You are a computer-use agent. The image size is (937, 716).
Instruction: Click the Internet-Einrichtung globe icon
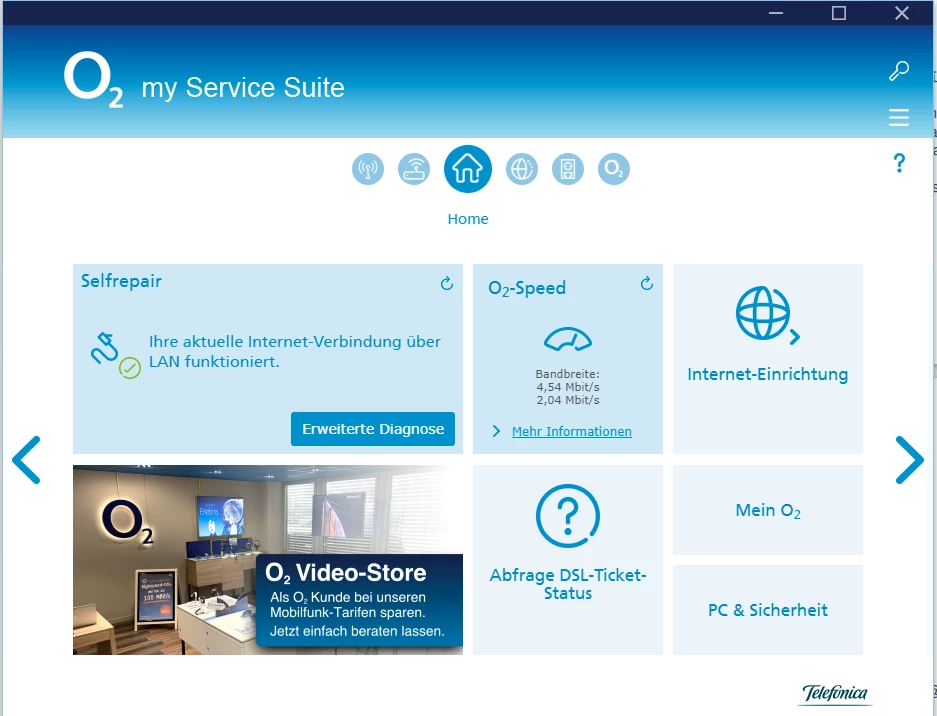[767, 314]
